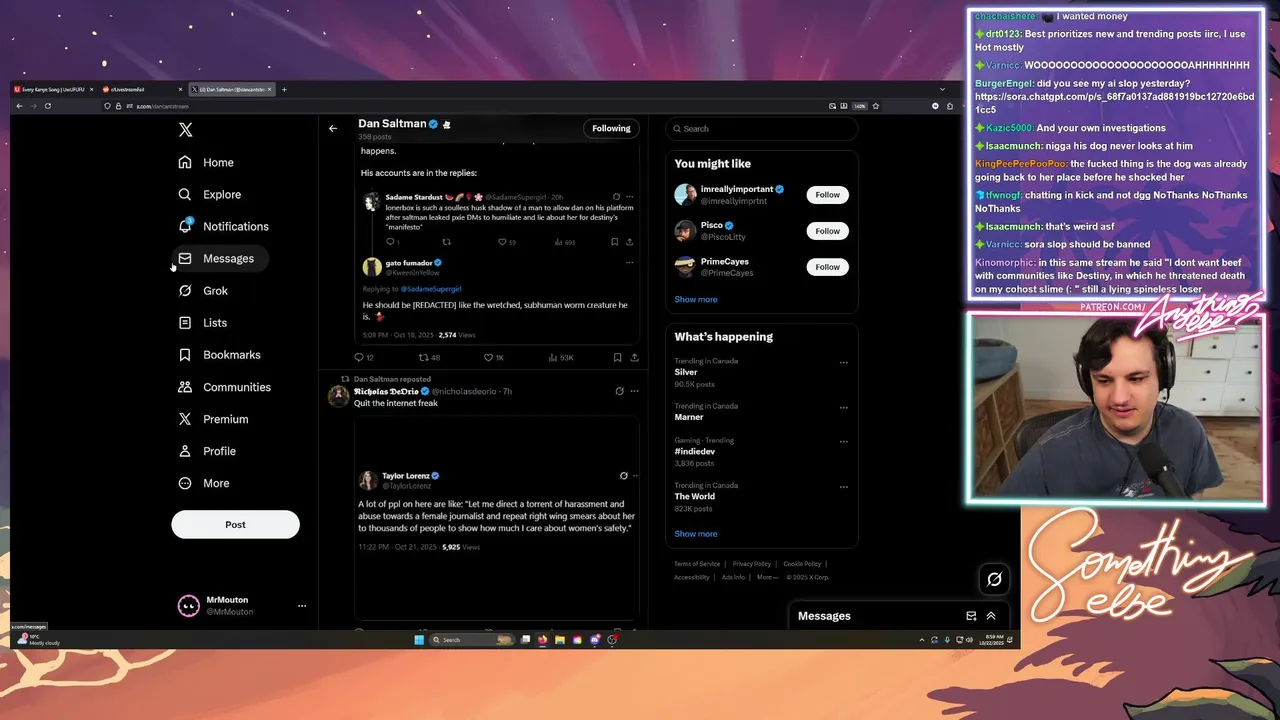The image size is (1280, 720).
Task: Open Communities in the sidebar
Action: tap(224, 387)
